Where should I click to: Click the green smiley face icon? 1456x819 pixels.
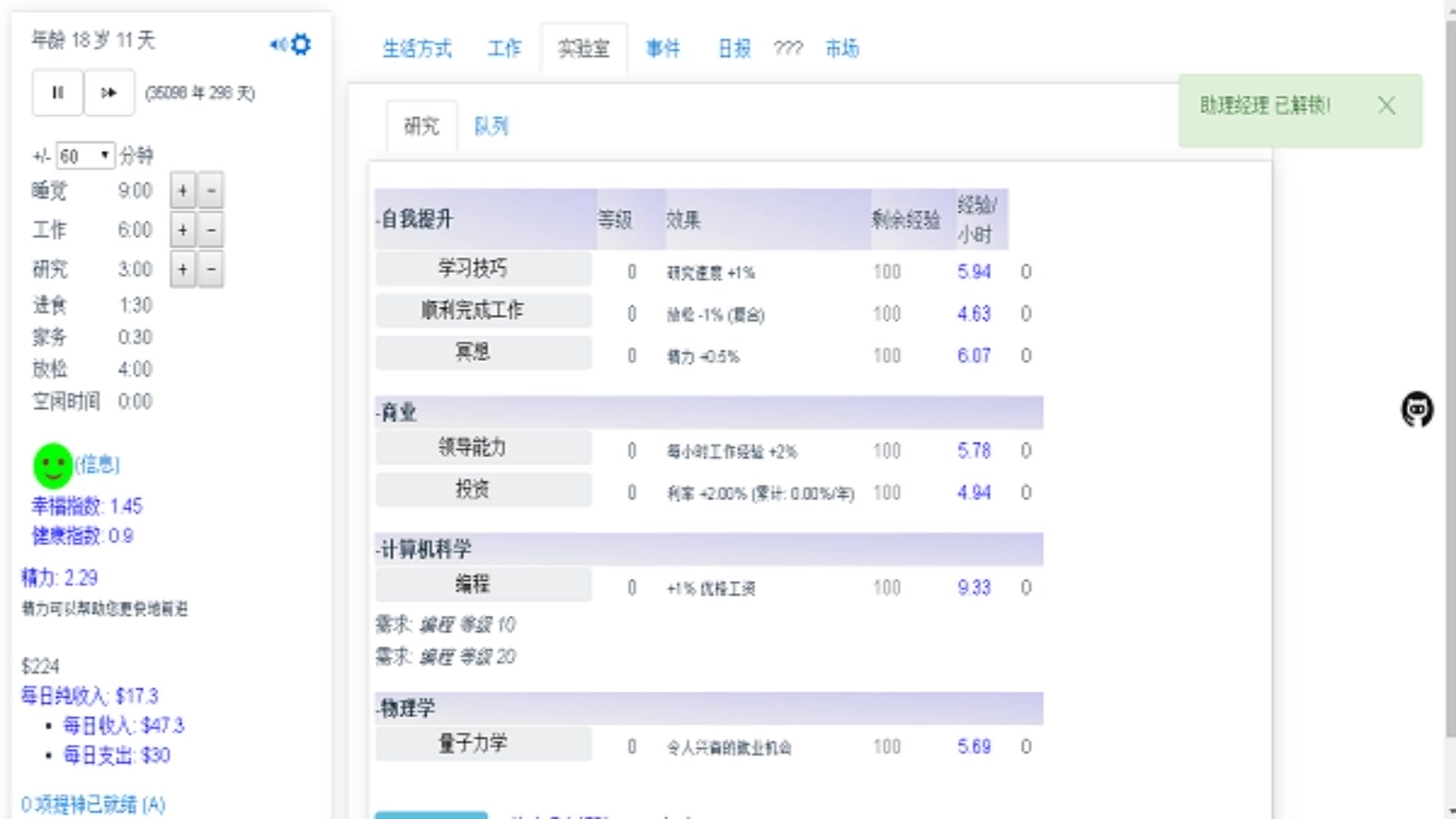tap(52, 466)
